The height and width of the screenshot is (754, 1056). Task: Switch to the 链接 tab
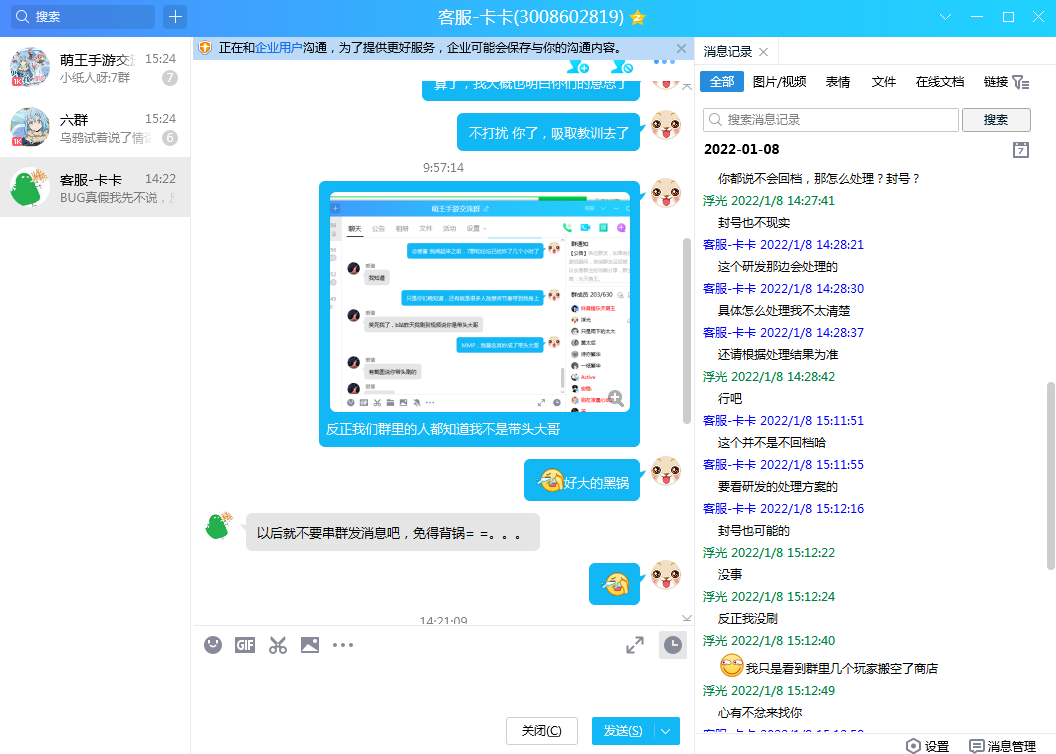tap(995, 81)
